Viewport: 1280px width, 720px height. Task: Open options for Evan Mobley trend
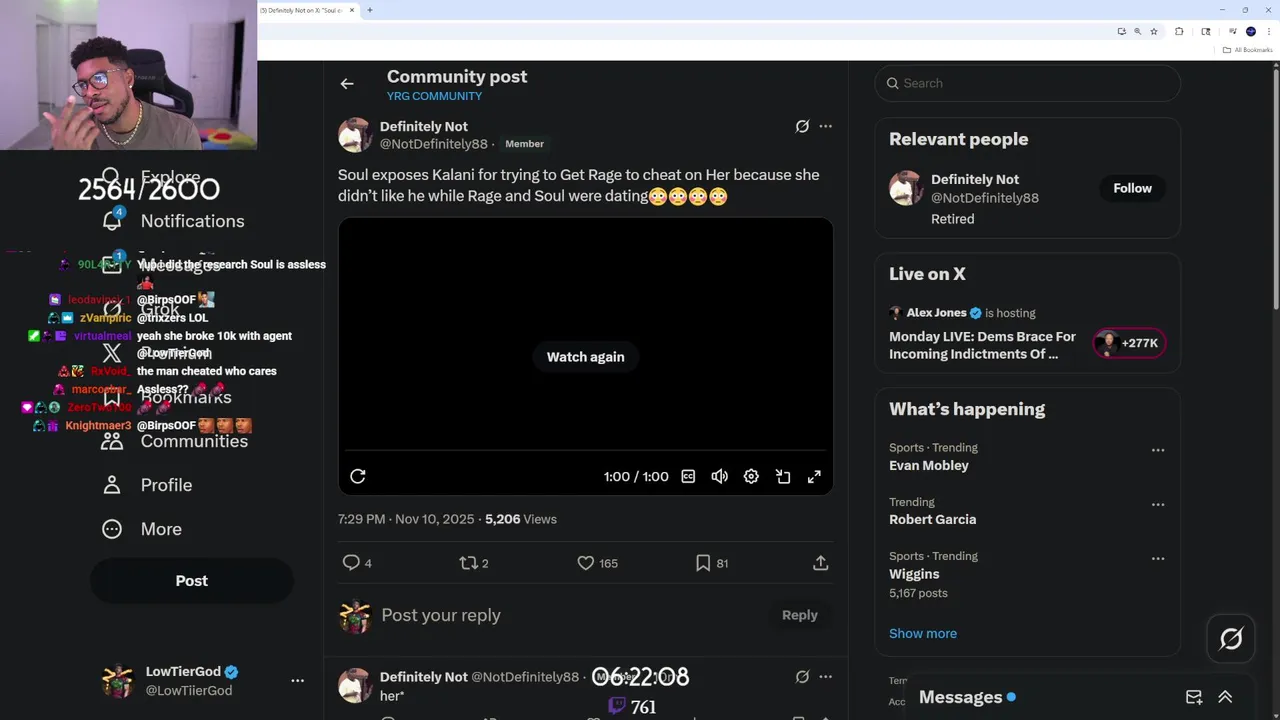point(1157,450)
